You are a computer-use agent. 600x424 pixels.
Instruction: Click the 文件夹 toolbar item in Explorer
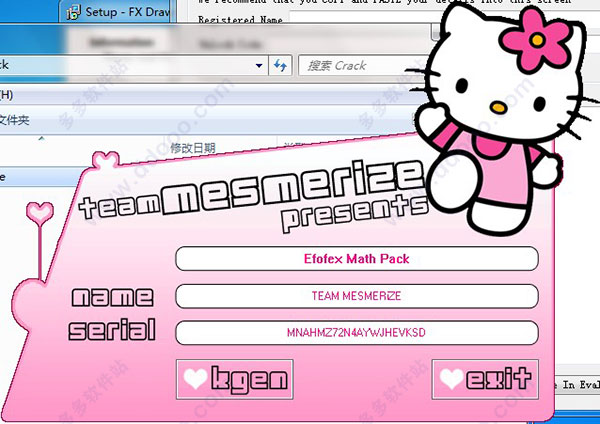point(15,120)
